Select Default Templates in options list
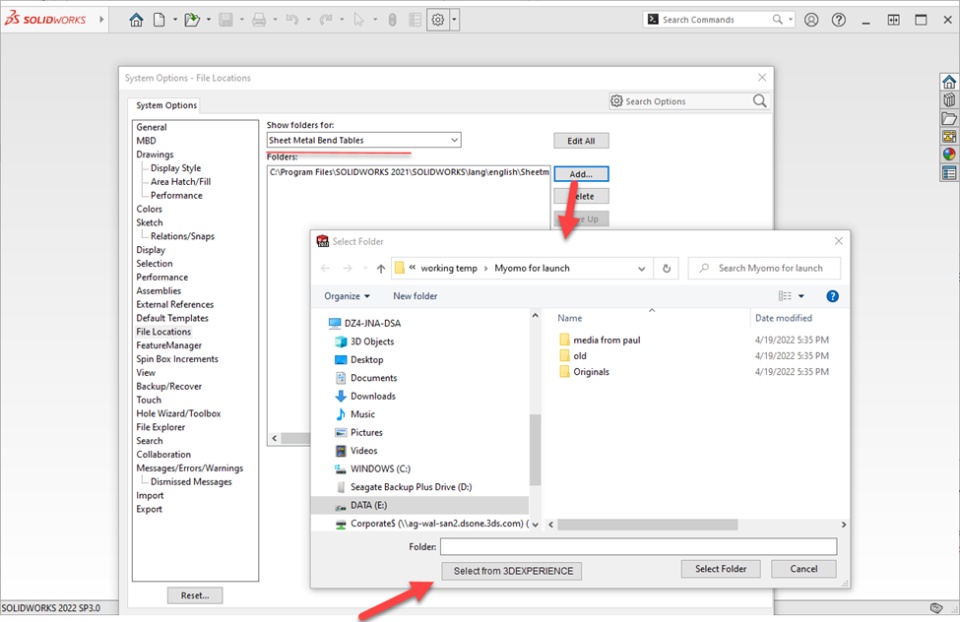960x622 pixels. 172,318
